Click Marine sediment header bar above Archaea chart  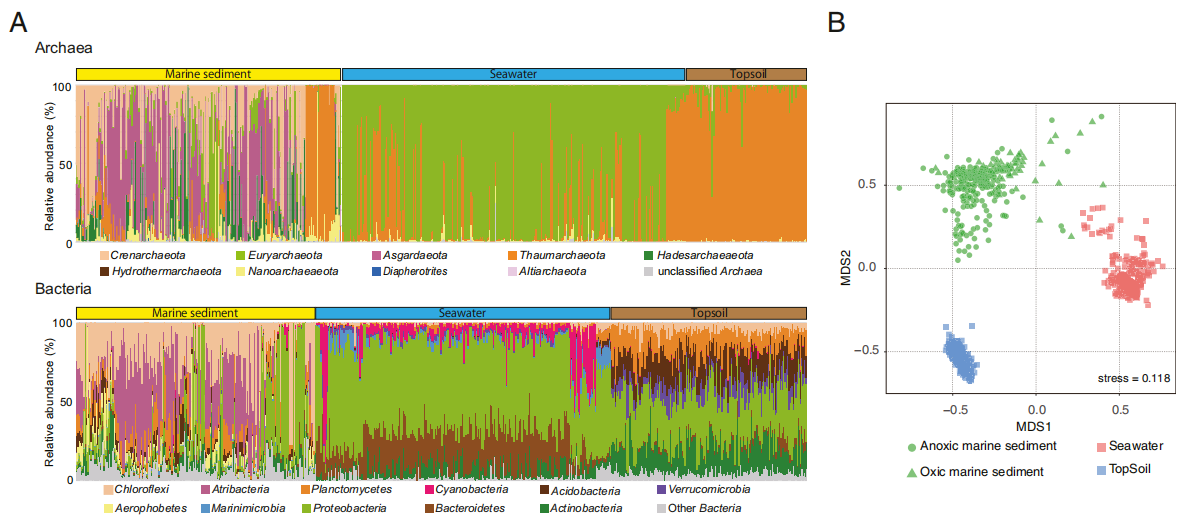click(208, 74)
